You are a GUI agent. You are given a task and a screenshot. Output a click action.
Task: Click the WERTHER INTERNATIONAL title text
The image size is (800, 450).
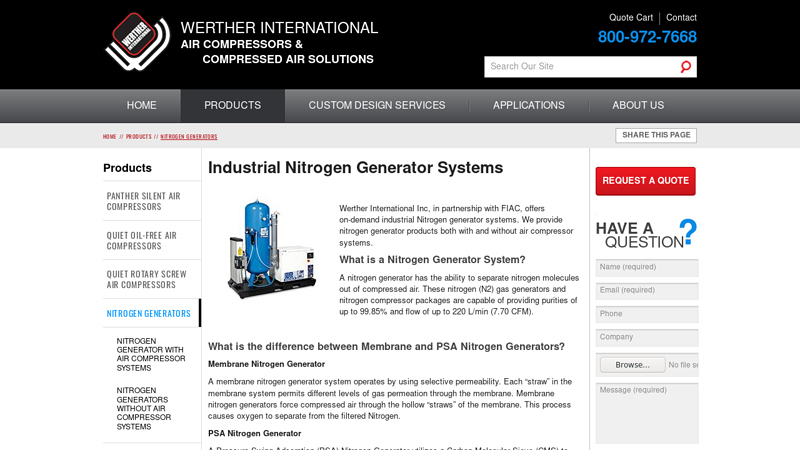(x=279, y=28)
